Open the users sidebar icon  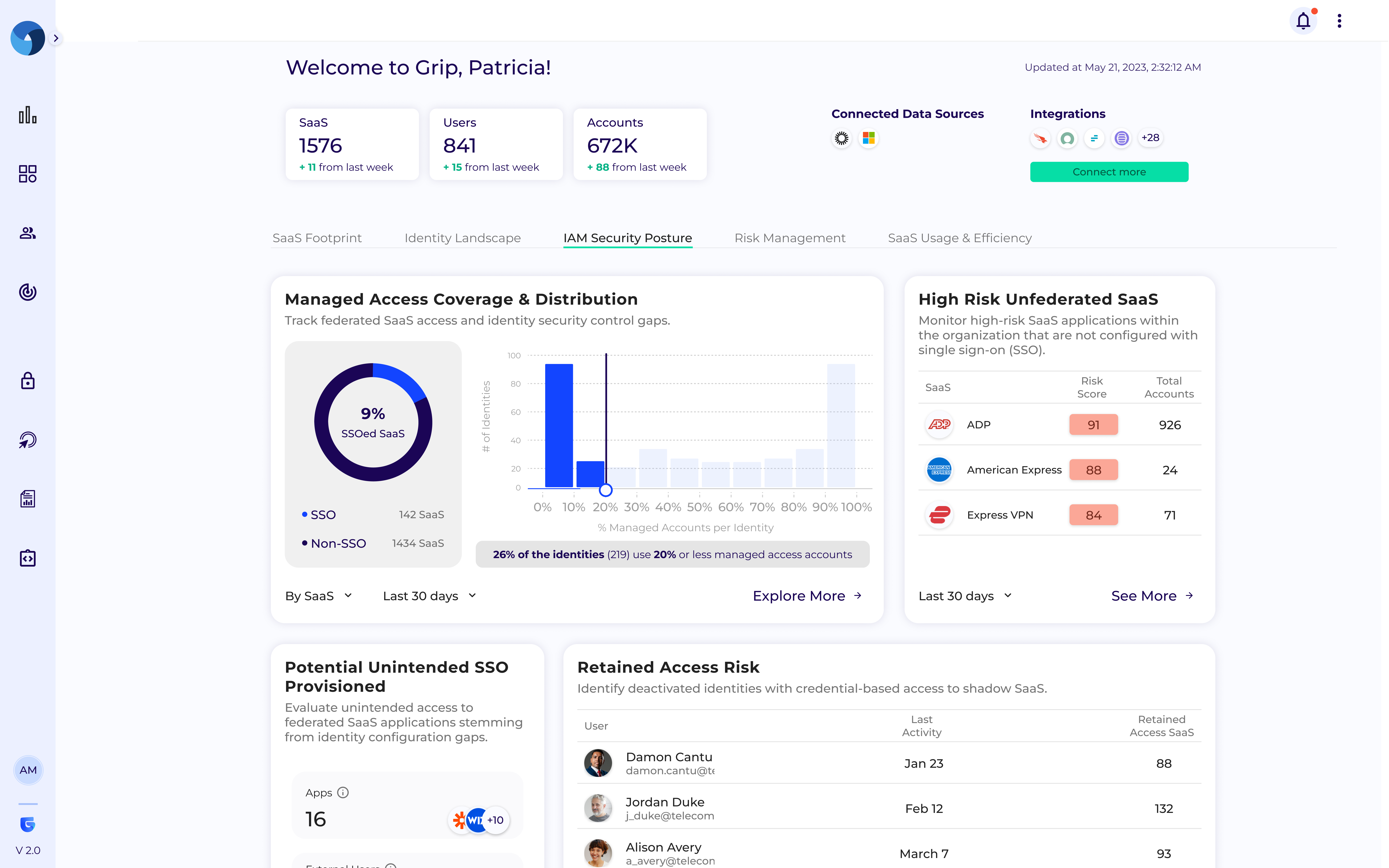[28, 233]
